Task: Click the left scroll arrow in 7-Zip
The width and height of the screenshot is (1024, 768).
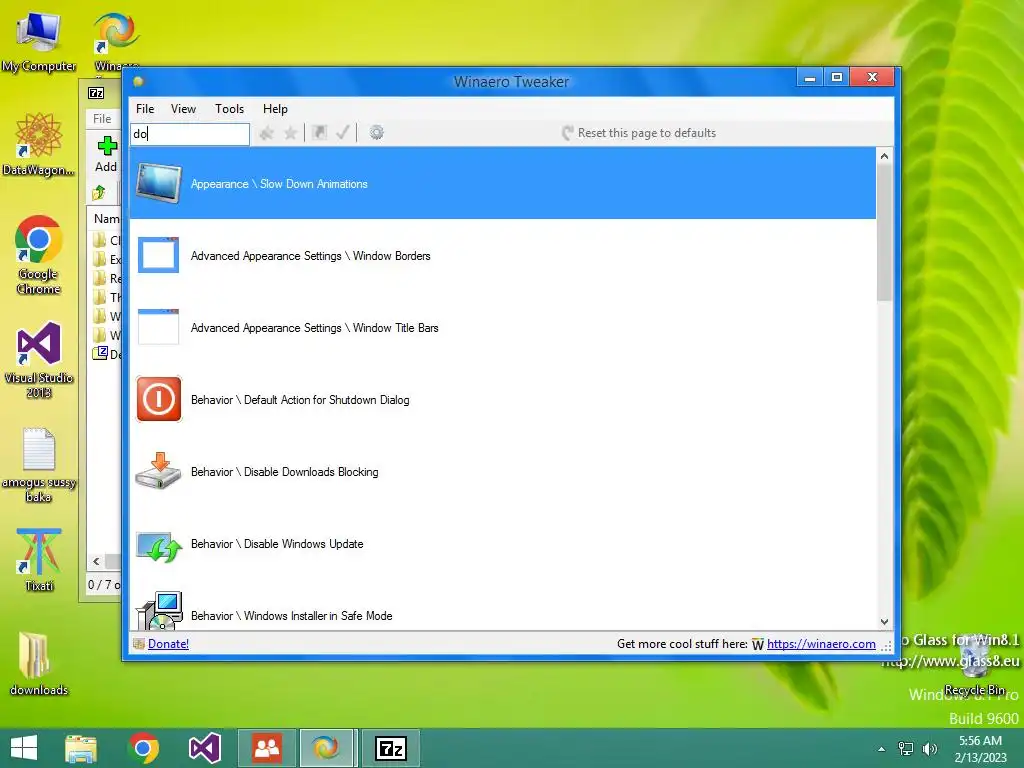Action: 96,561
